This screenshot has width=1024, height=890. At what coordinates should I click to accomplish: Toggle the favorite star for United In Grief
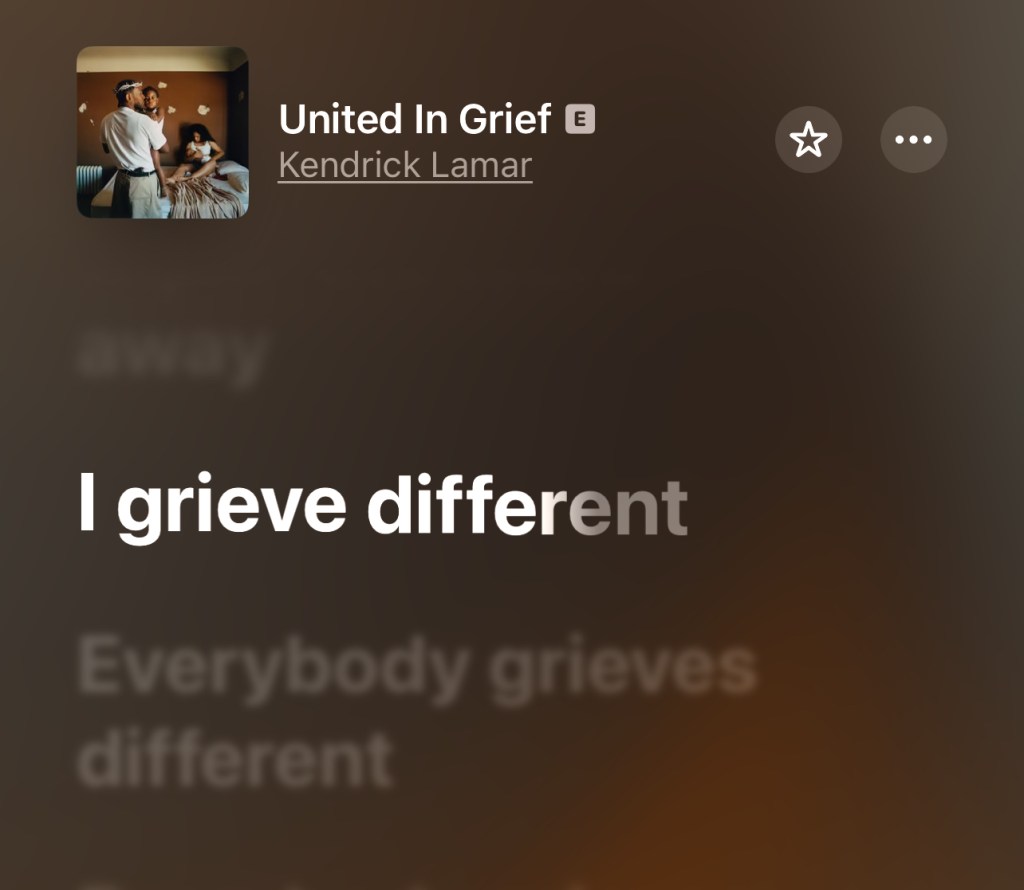click(808, 140)
